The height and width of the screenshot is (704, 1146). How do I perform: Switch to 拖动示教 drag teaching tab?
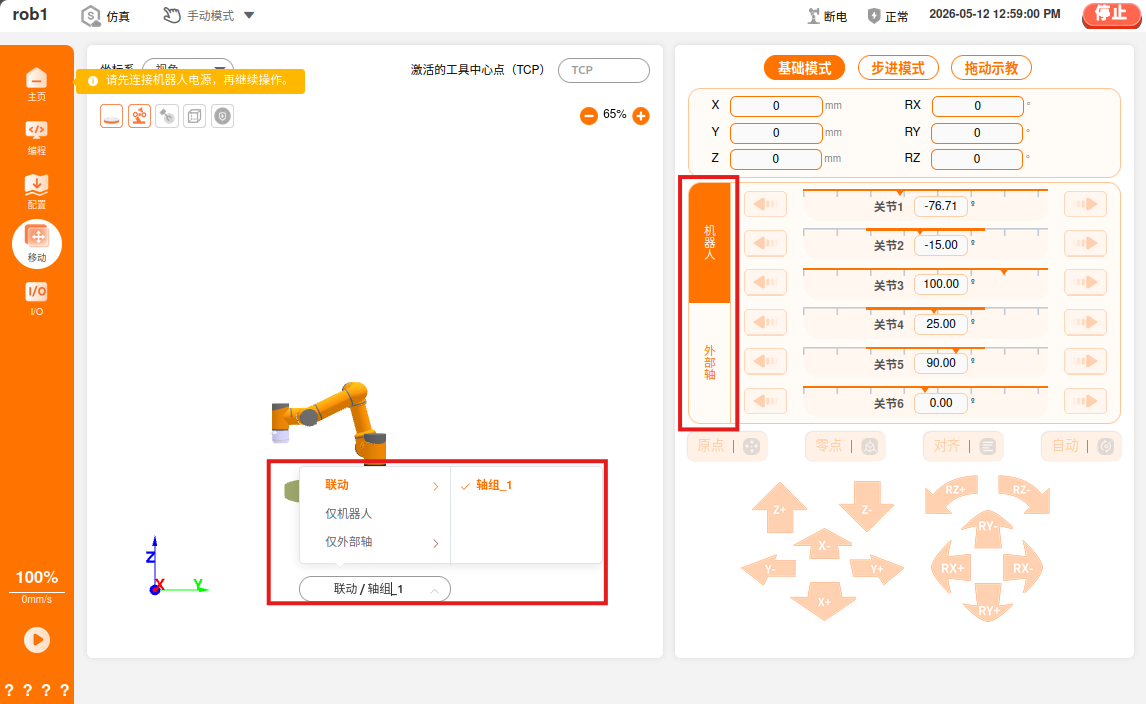991,68
